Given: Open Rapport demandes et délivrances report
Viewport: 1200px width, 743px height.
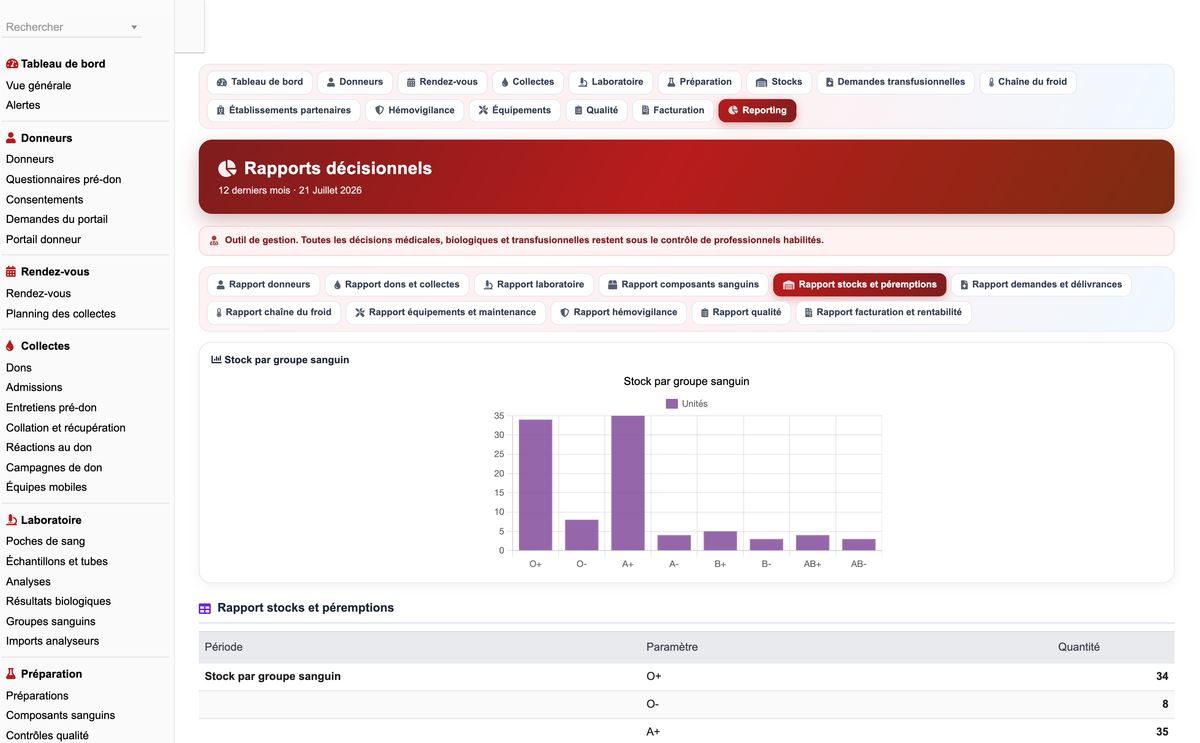Looking at the screenshot, I should point(1041,285).
